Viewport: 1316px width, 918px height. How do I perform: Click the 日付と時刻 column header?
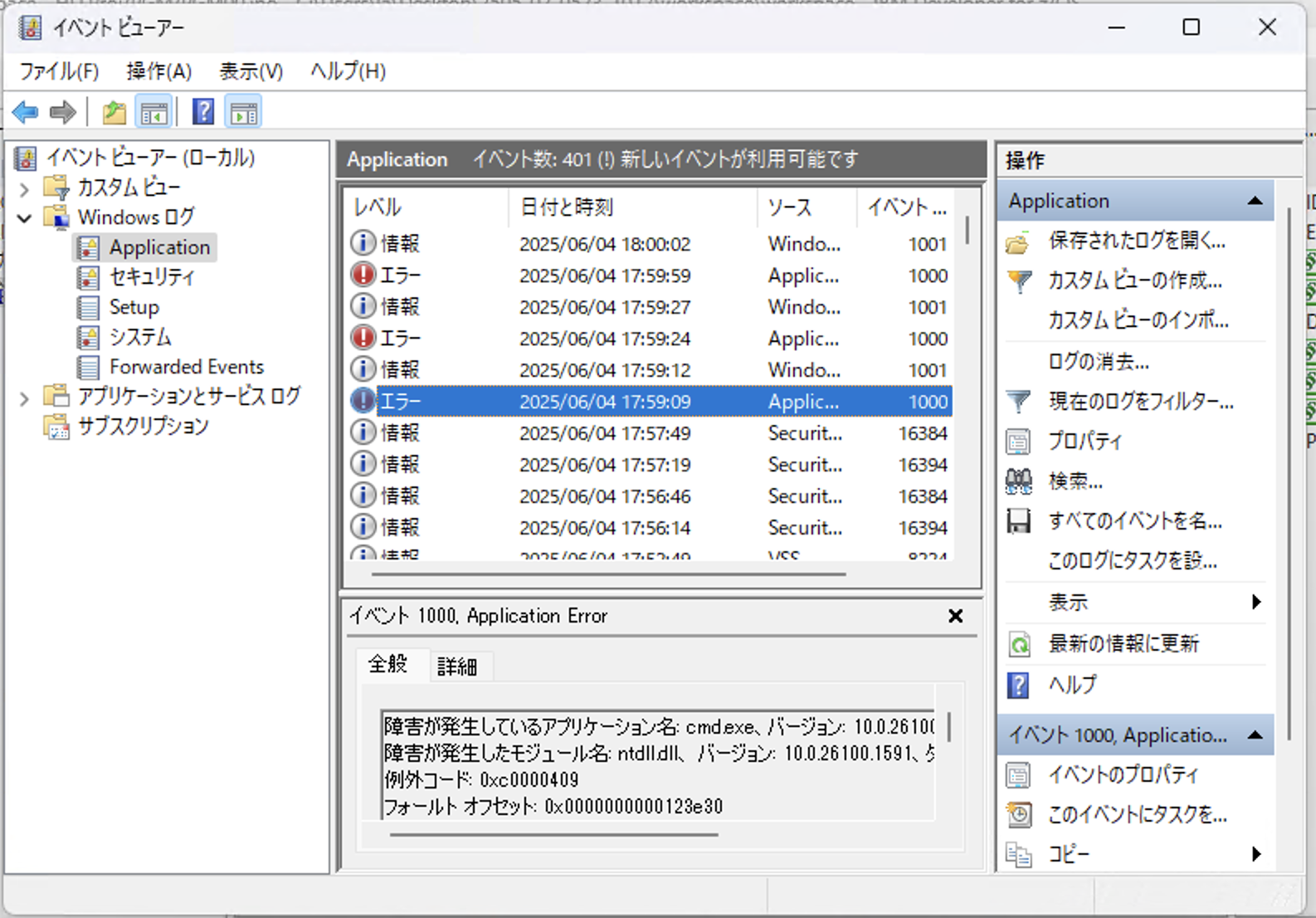pos(567,208)
